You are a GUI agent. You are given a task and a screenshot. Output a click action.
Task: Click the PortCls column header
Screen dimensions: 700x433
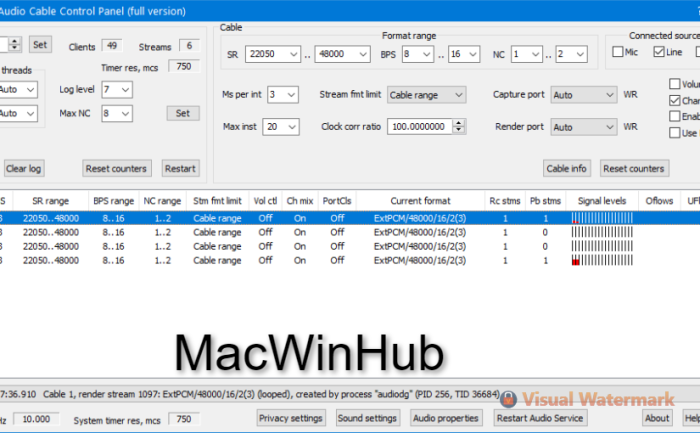[337, 201]
